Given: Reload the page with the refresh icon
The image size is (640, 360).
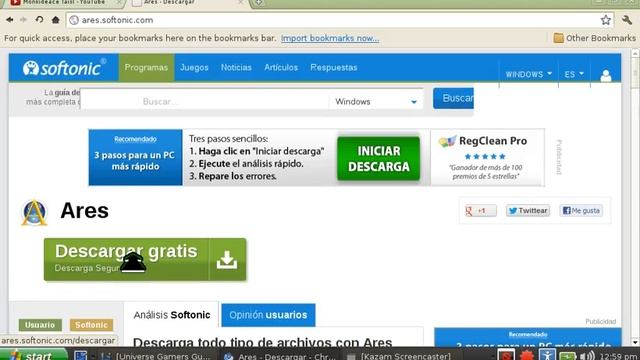Looking at the screenshot, I should click(39, 20).
